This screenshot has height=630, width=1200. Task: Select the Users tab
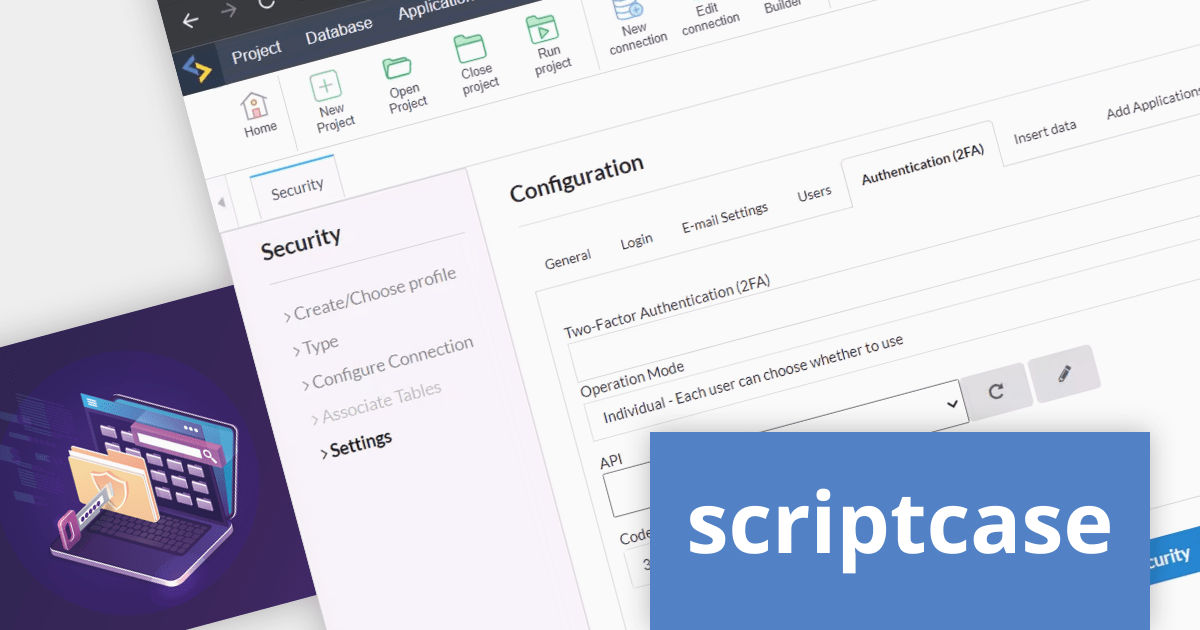[814, 193]
